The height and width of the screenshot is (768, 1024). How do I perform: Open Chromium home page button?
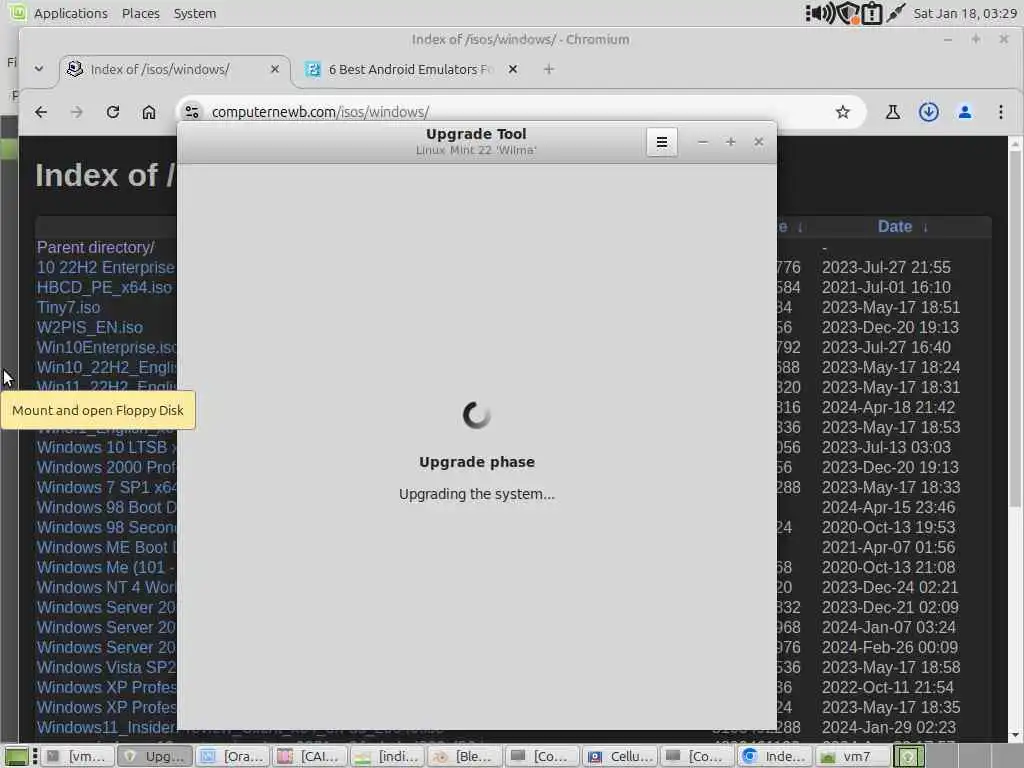tap(149, 112)
